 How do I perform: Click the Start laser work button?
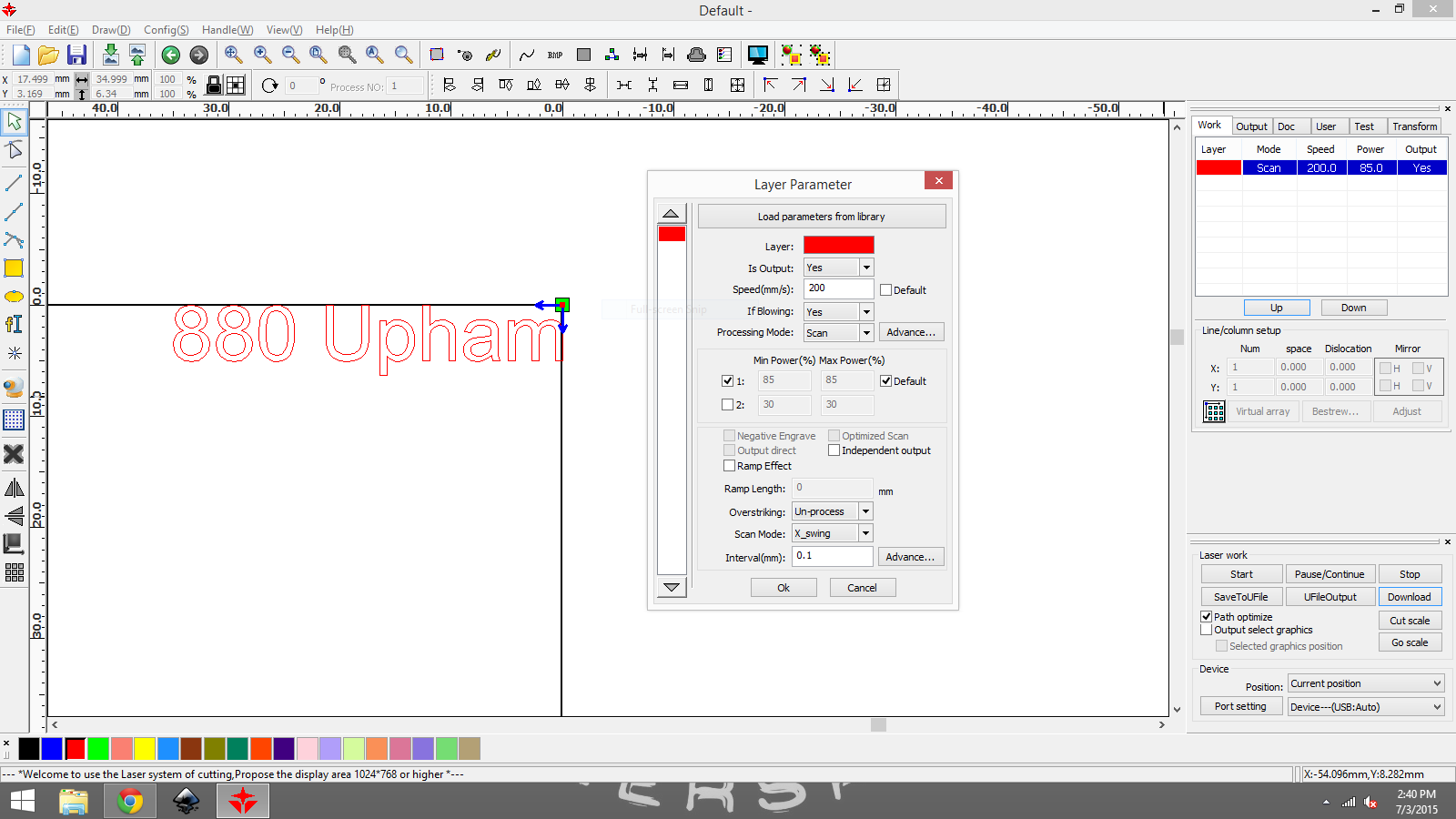(x=1241, y=574)
